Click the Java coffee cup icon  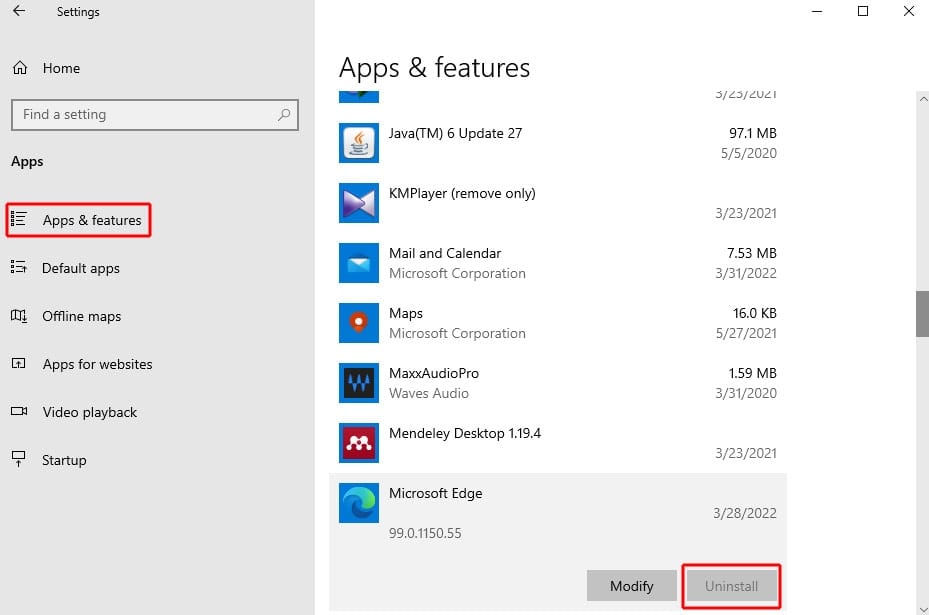(358, 143)
